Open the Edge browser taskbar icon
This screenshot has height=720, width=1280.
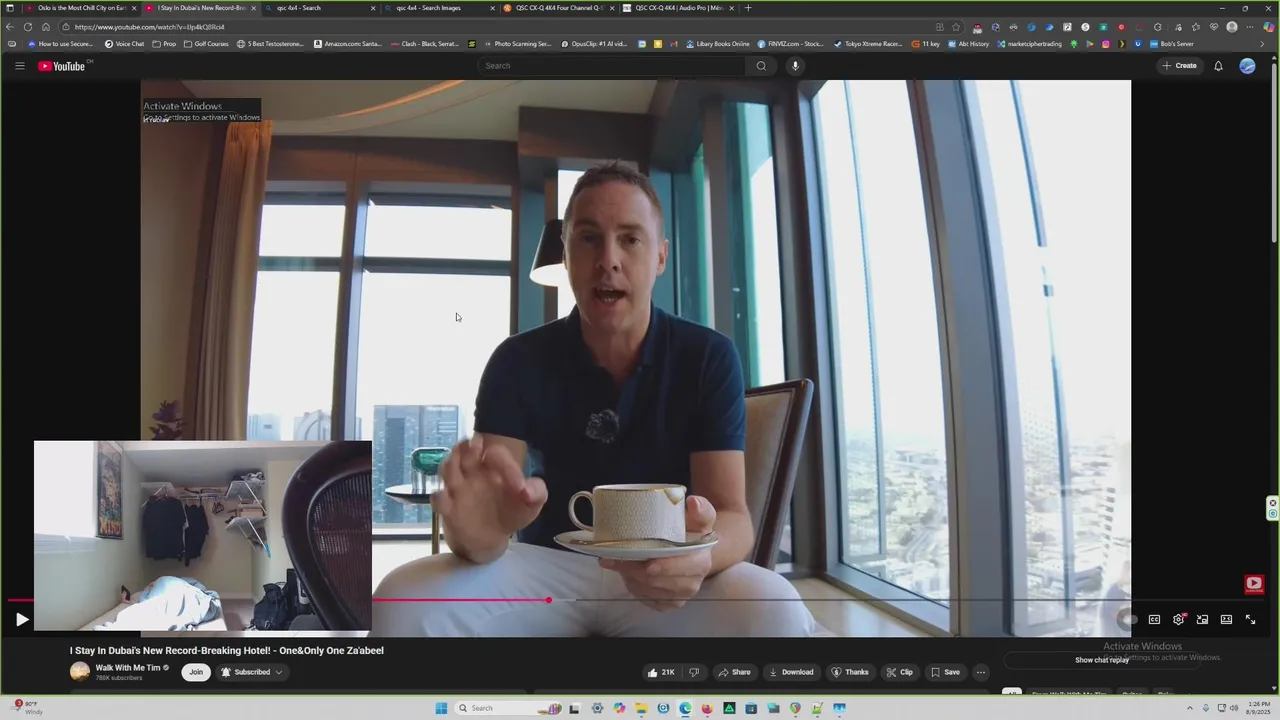click(685, 708)
